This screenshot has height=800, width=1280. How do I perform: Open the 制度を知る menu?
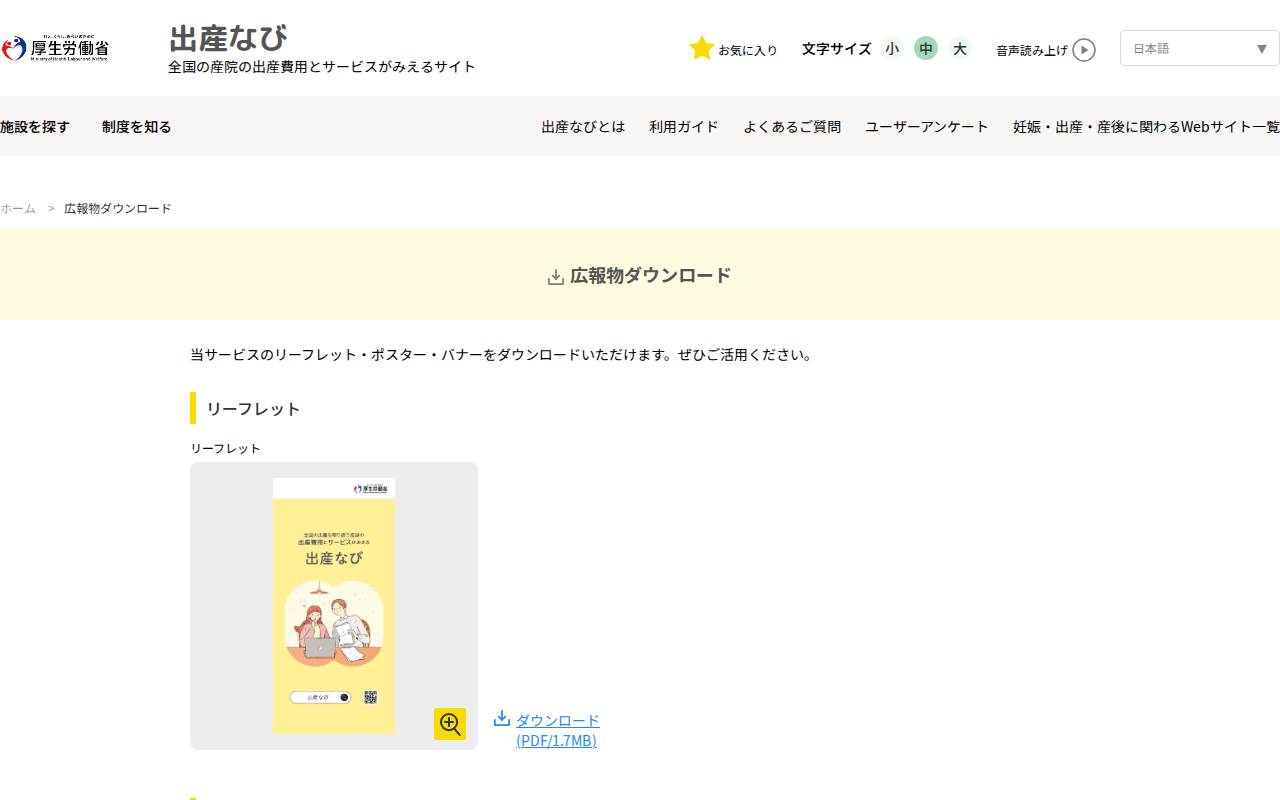click(137, 127)
